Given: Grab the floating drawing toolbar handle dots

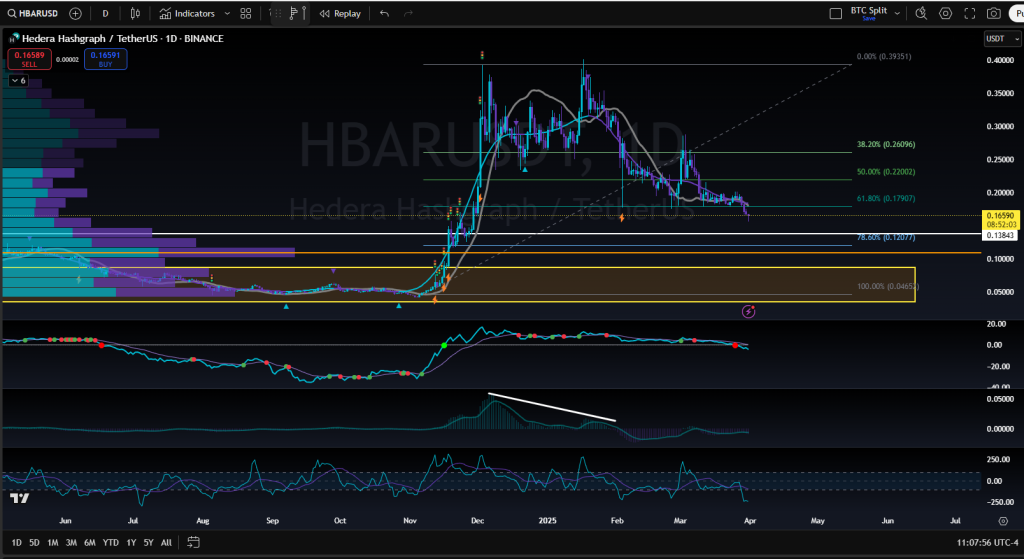Looking at the screenshot, I should tap(277, 13).
